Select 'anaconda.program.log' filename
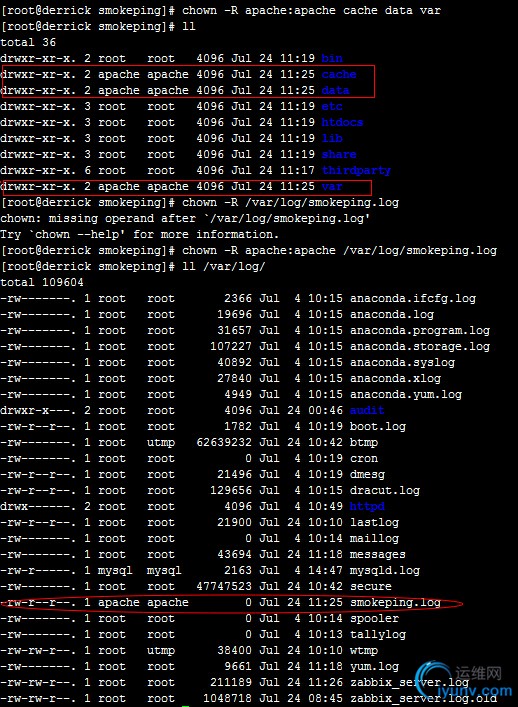518x707 pixels. click(420, 331)
